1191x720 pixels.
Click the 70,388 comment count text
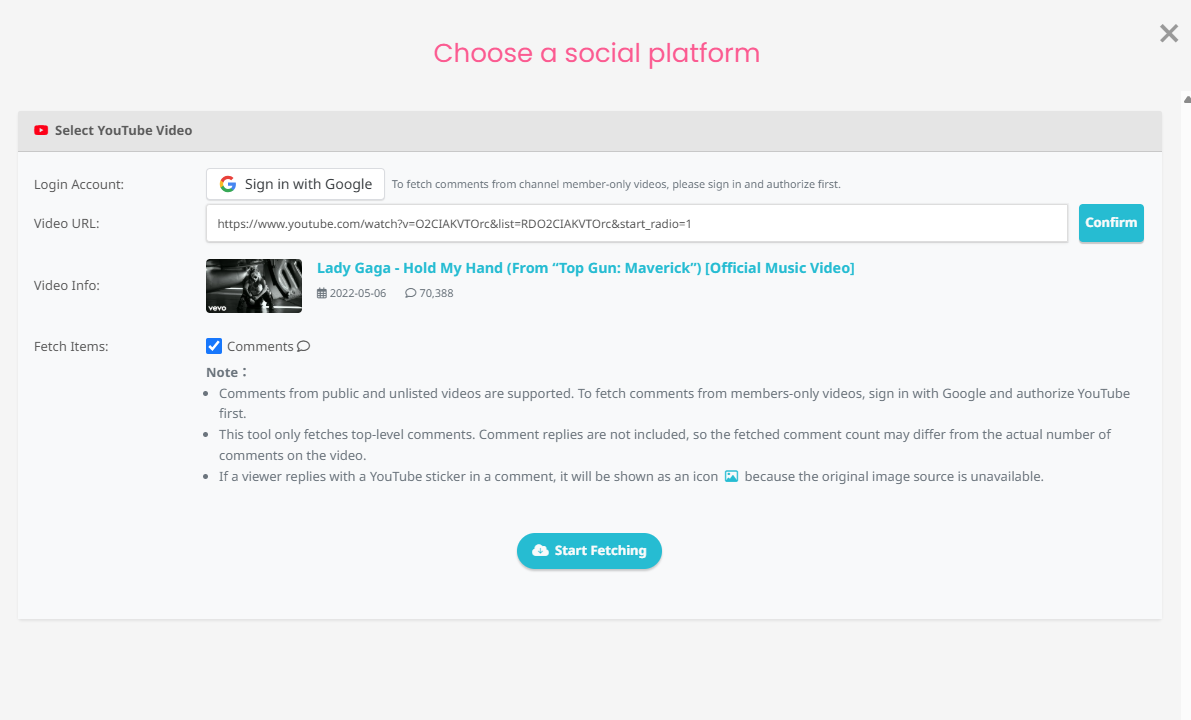click(x=436, y=293)
